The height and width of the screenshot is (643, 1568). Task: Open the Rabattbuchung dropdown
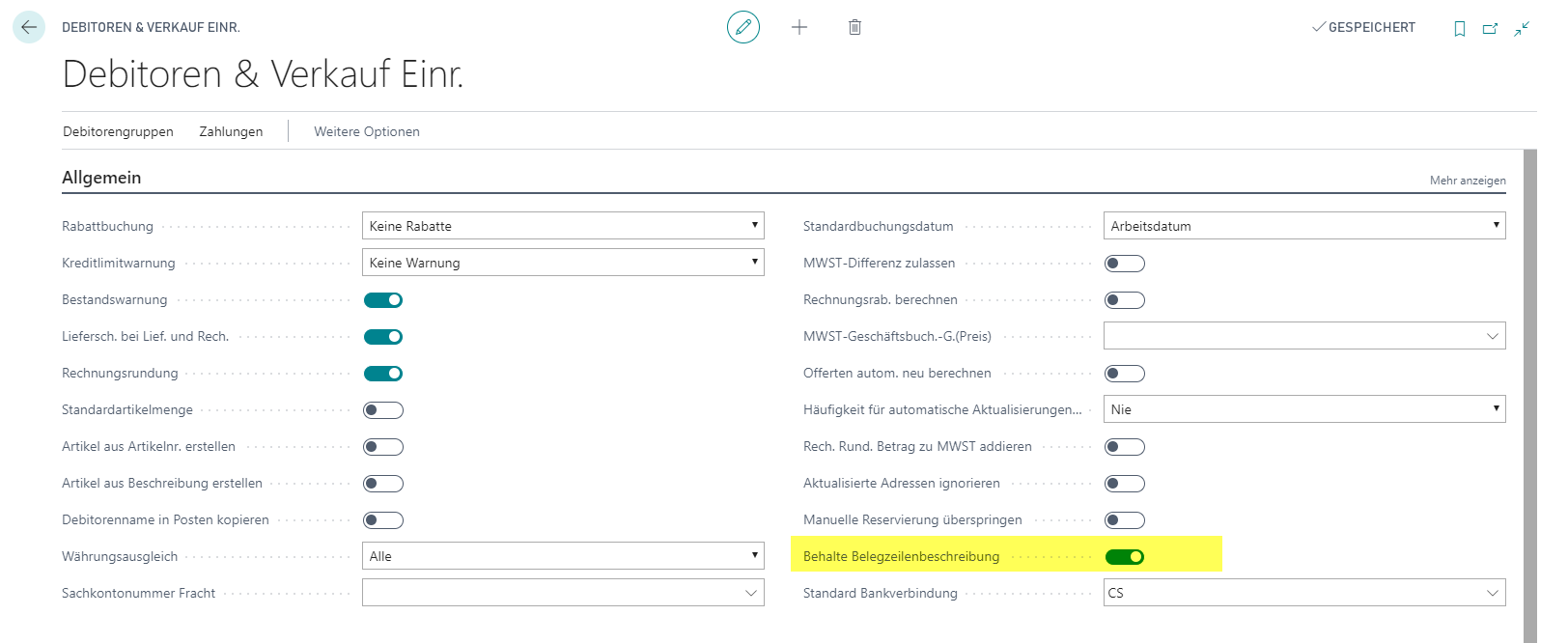[x=563, y=226]
